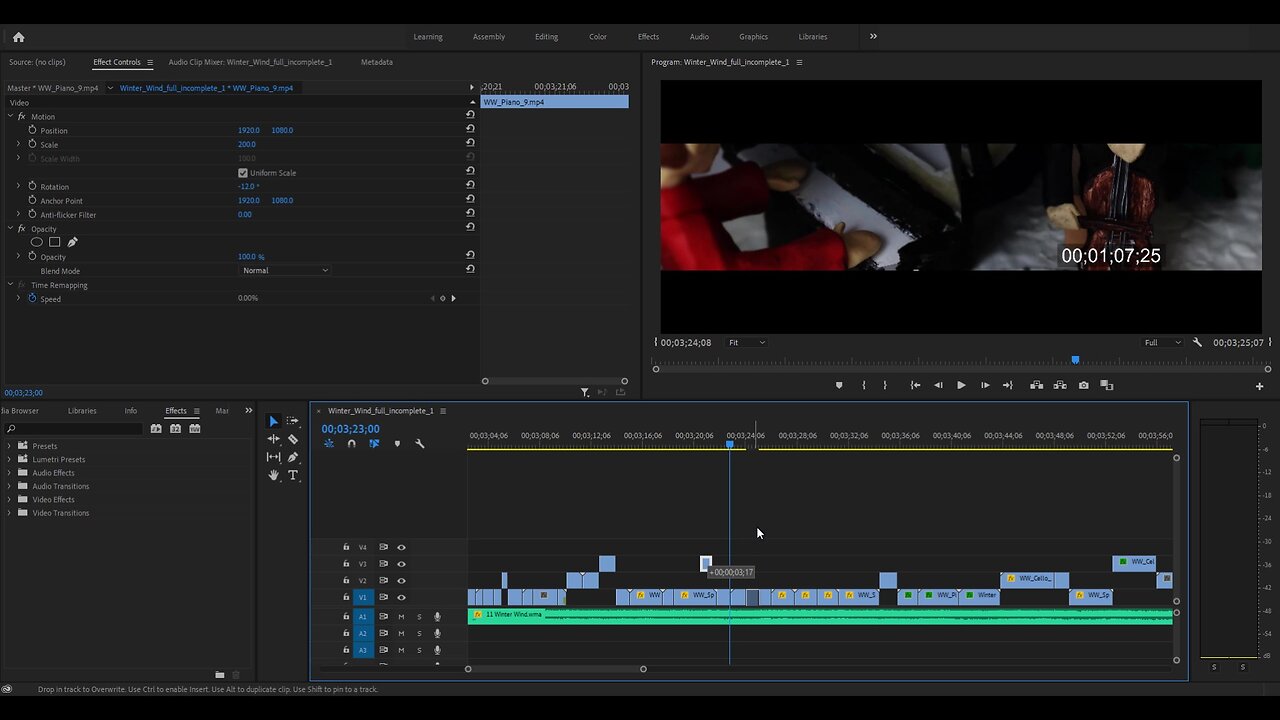Create ellipse mask under Opacity
The image size is (1280, 720).
(x=37, y=242)
